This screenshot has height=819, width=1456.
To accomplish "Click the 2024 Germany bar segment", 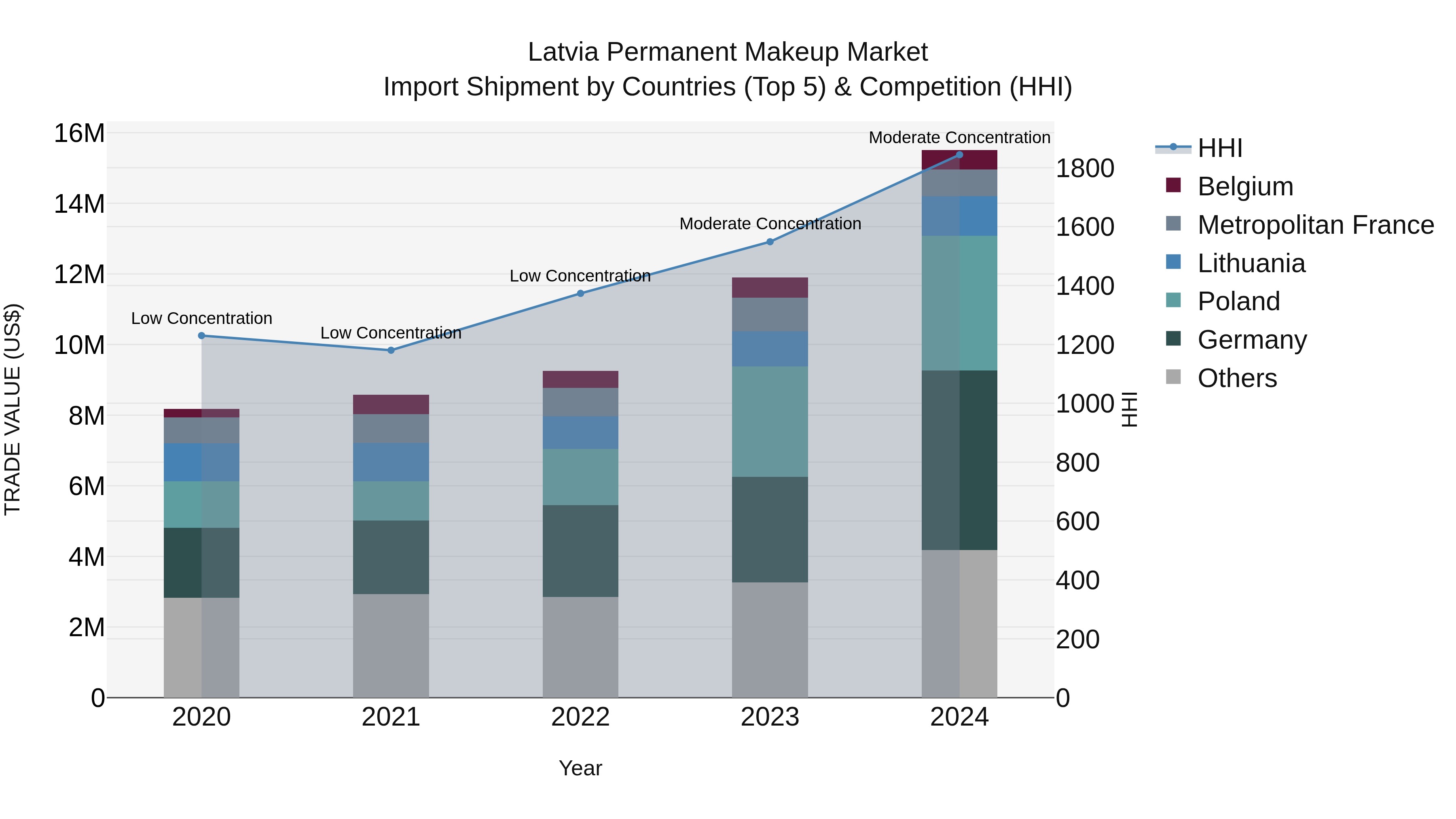I will 959,460.
